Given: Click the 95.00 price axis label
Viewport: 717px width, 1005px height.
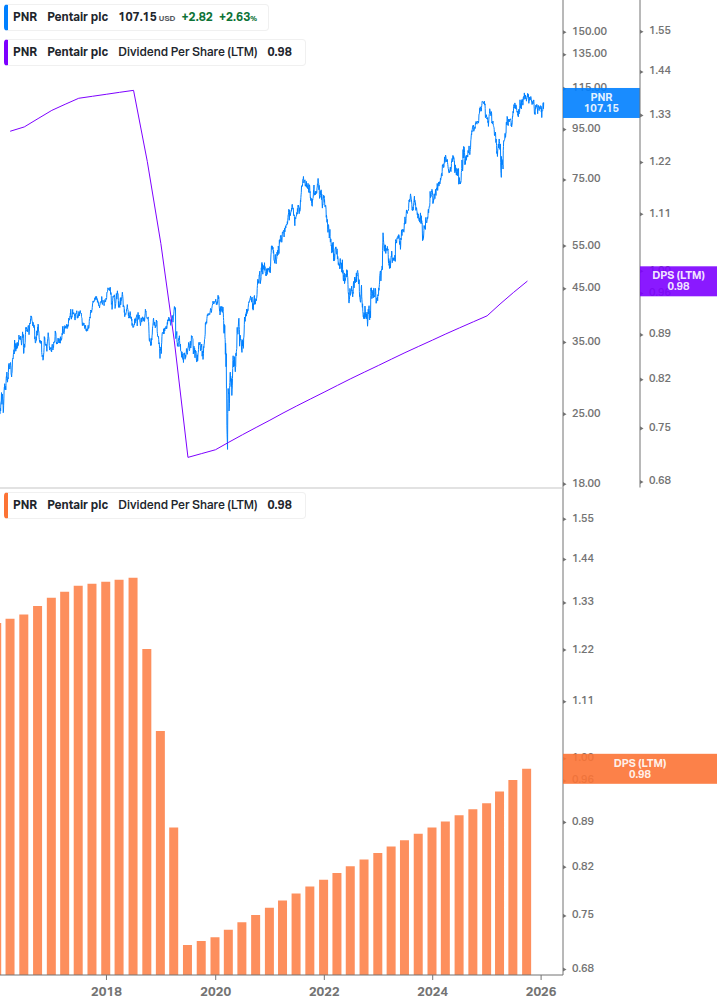Looking at the screenshot, I should tap(586, 128).
